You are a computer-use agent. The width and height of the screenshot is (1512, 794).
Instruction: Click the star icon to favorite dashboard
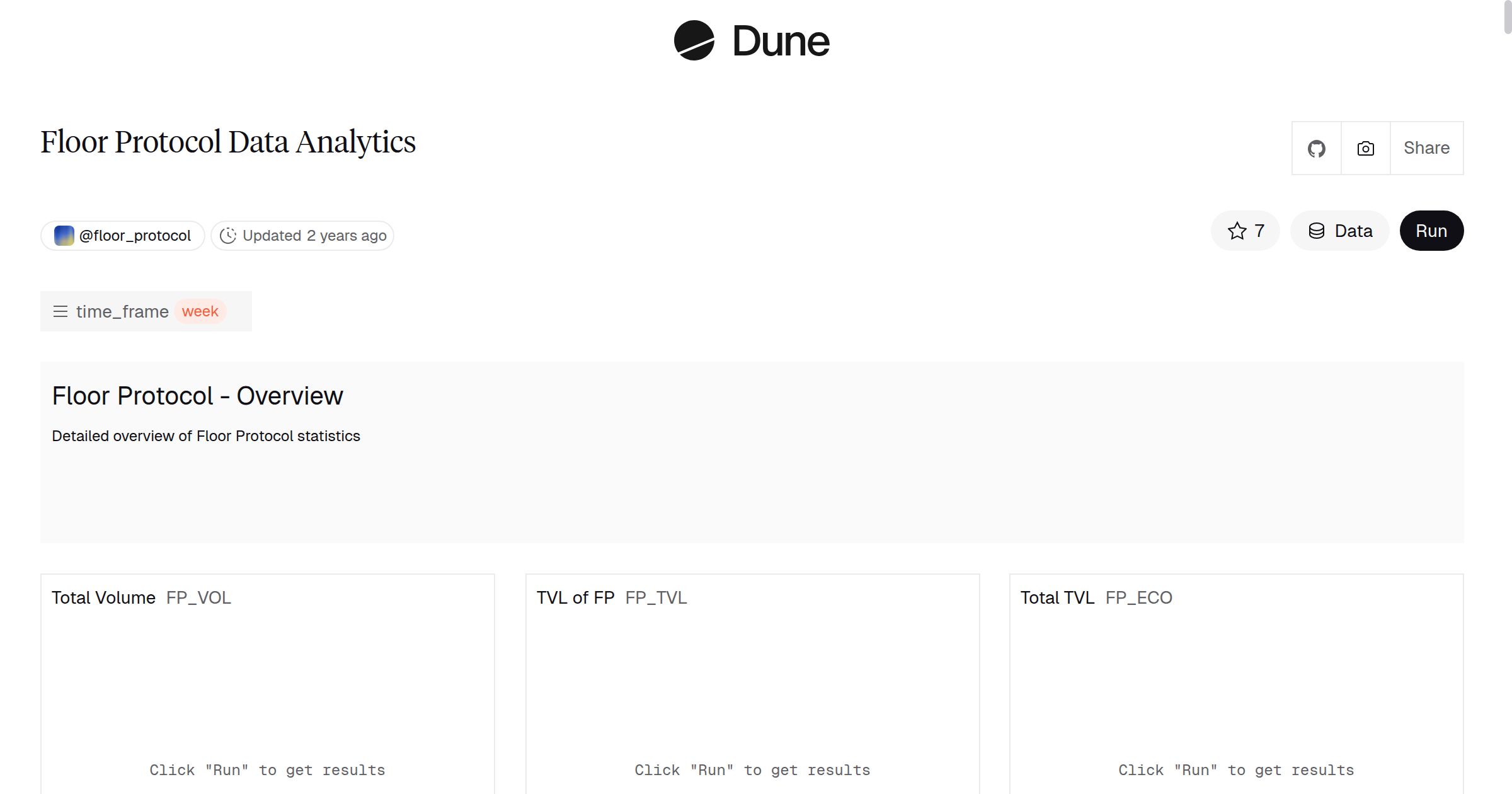1236,231
